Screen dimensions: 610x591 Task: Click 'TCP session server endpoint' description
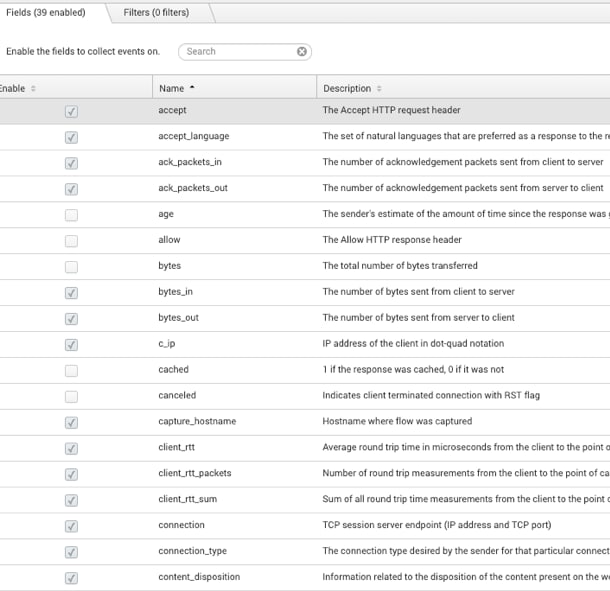coord(437,525)
